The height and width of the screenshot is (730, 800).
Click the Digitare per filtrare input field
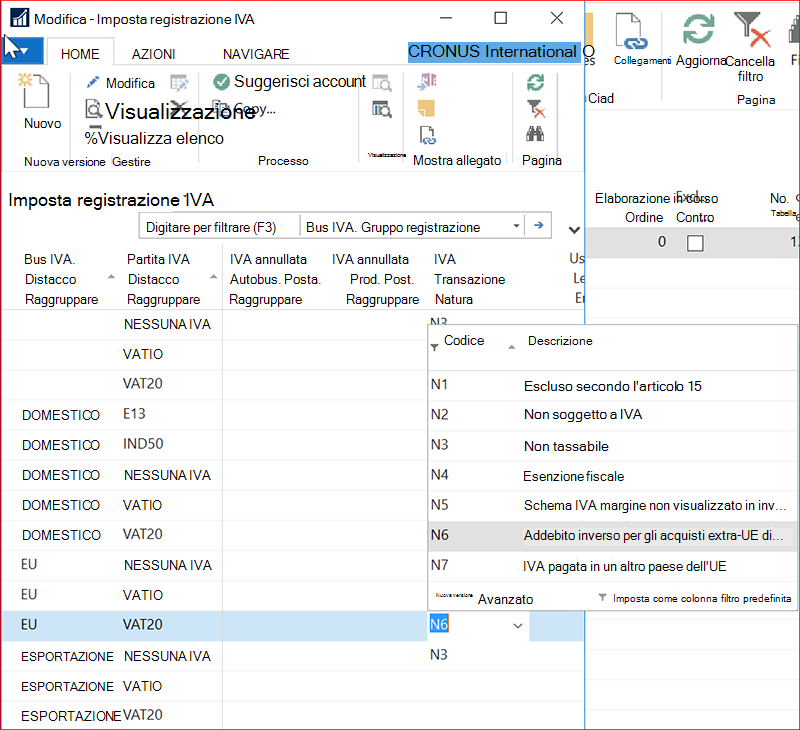pos(219,227)
